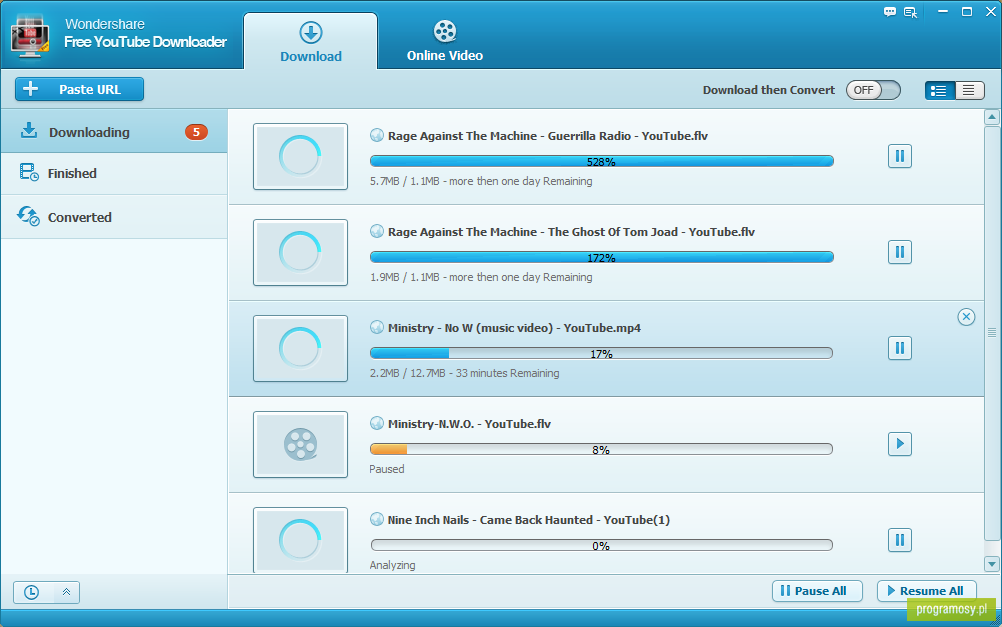The width and height of the screenshot is (1002, 627).
Task: Click Pause All button
Action: click(817, 591)
